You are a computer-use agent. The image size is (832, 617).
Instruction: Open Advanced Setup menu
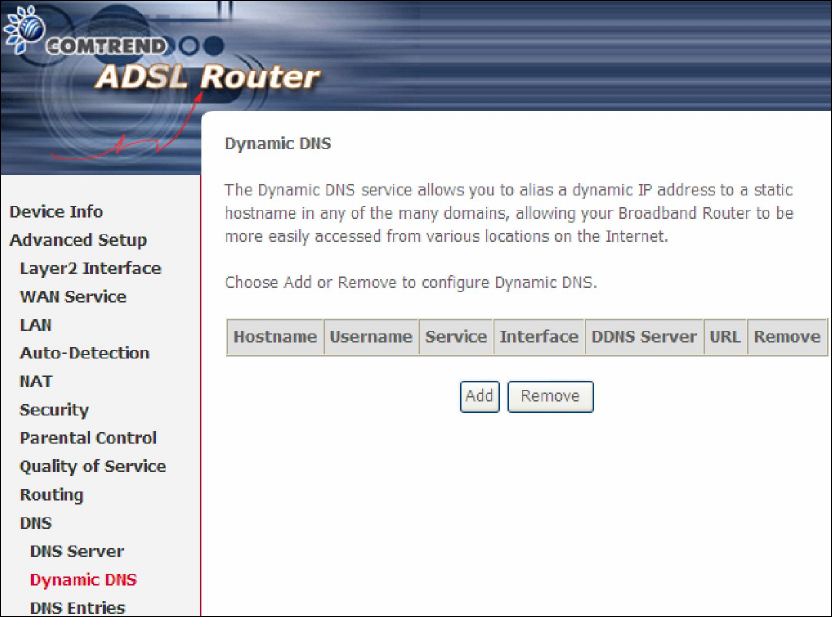point(78,240)
